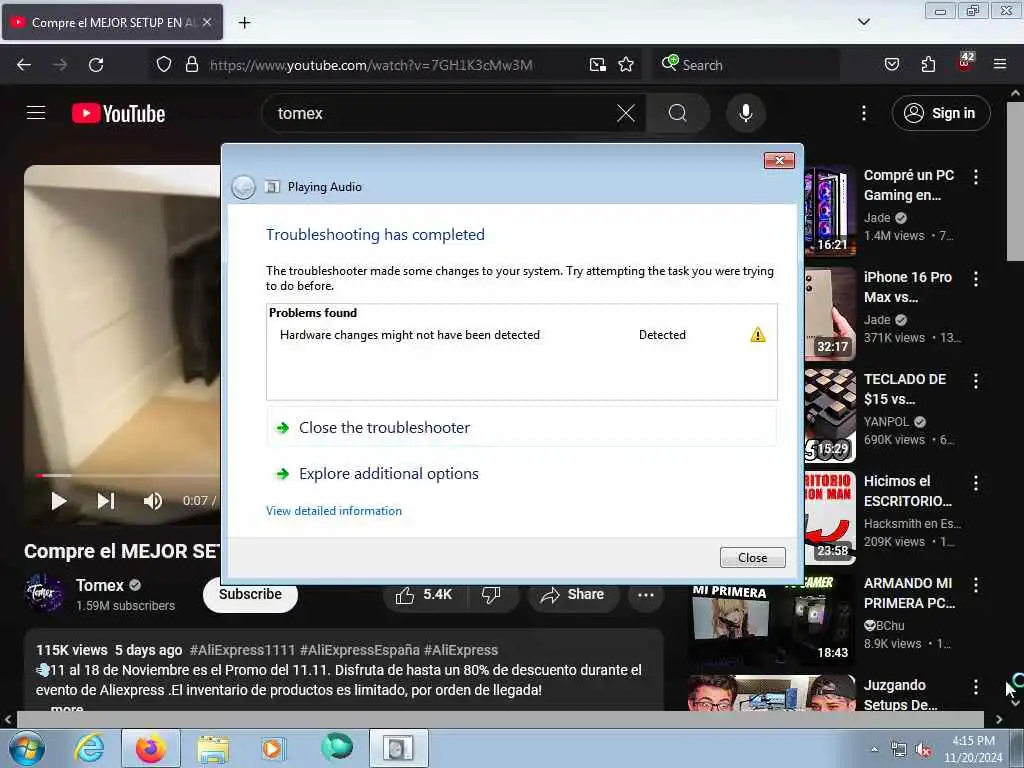Open Windows Media Player in taskbar

tap(273, 748)
